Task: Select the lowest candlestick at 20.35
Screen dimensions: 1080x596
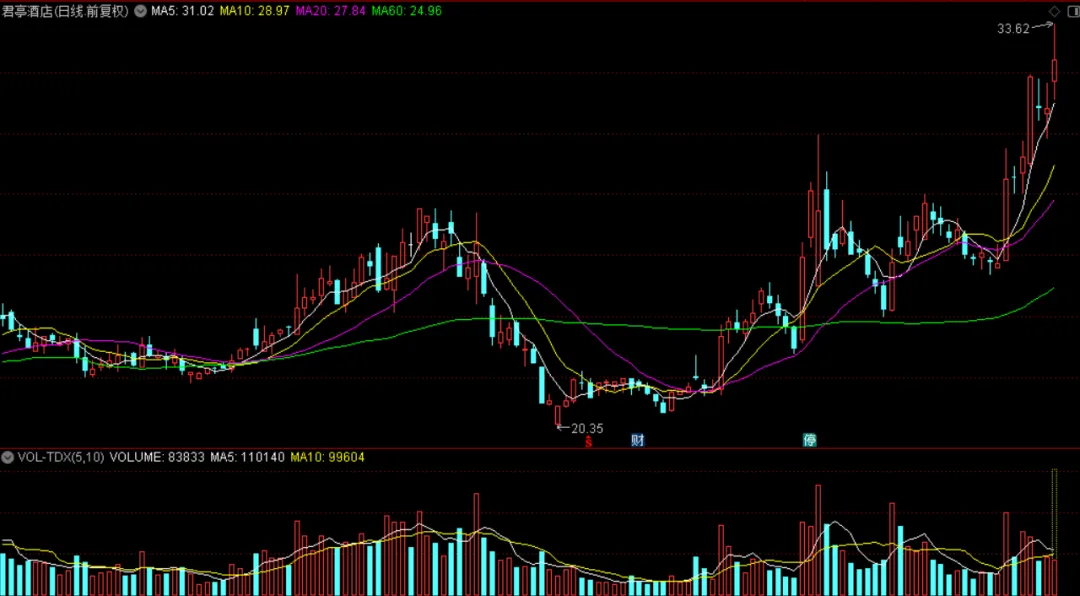Action: [x=557, y=416]
